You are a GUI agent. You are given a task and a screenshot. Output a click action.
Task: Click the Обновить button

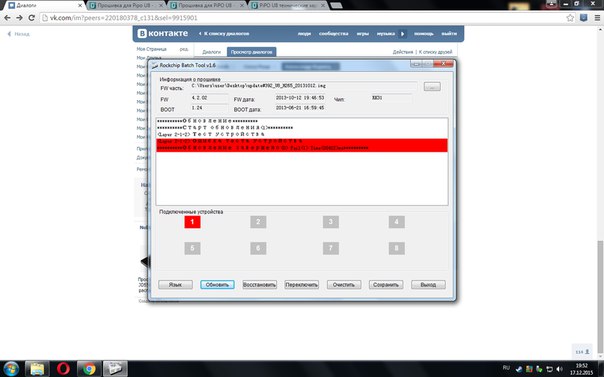click(217, 285)
